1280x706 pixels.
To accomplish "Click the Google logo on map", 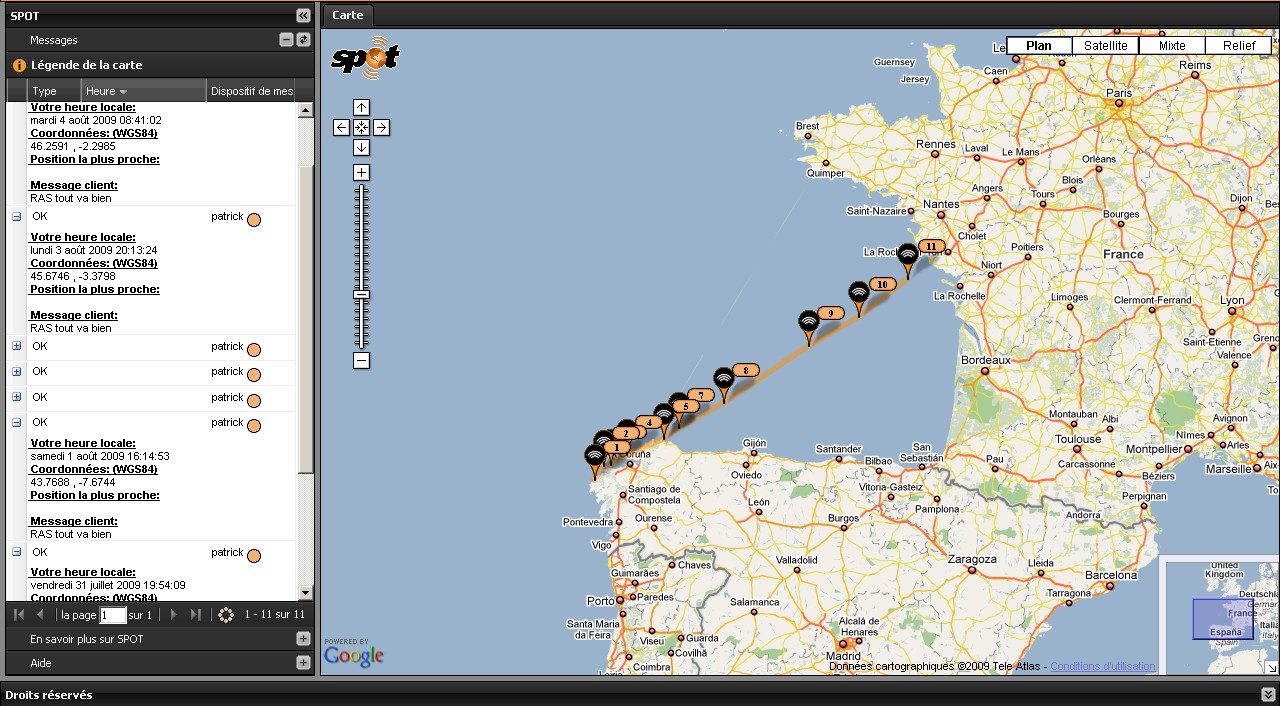I will [354, 656].
